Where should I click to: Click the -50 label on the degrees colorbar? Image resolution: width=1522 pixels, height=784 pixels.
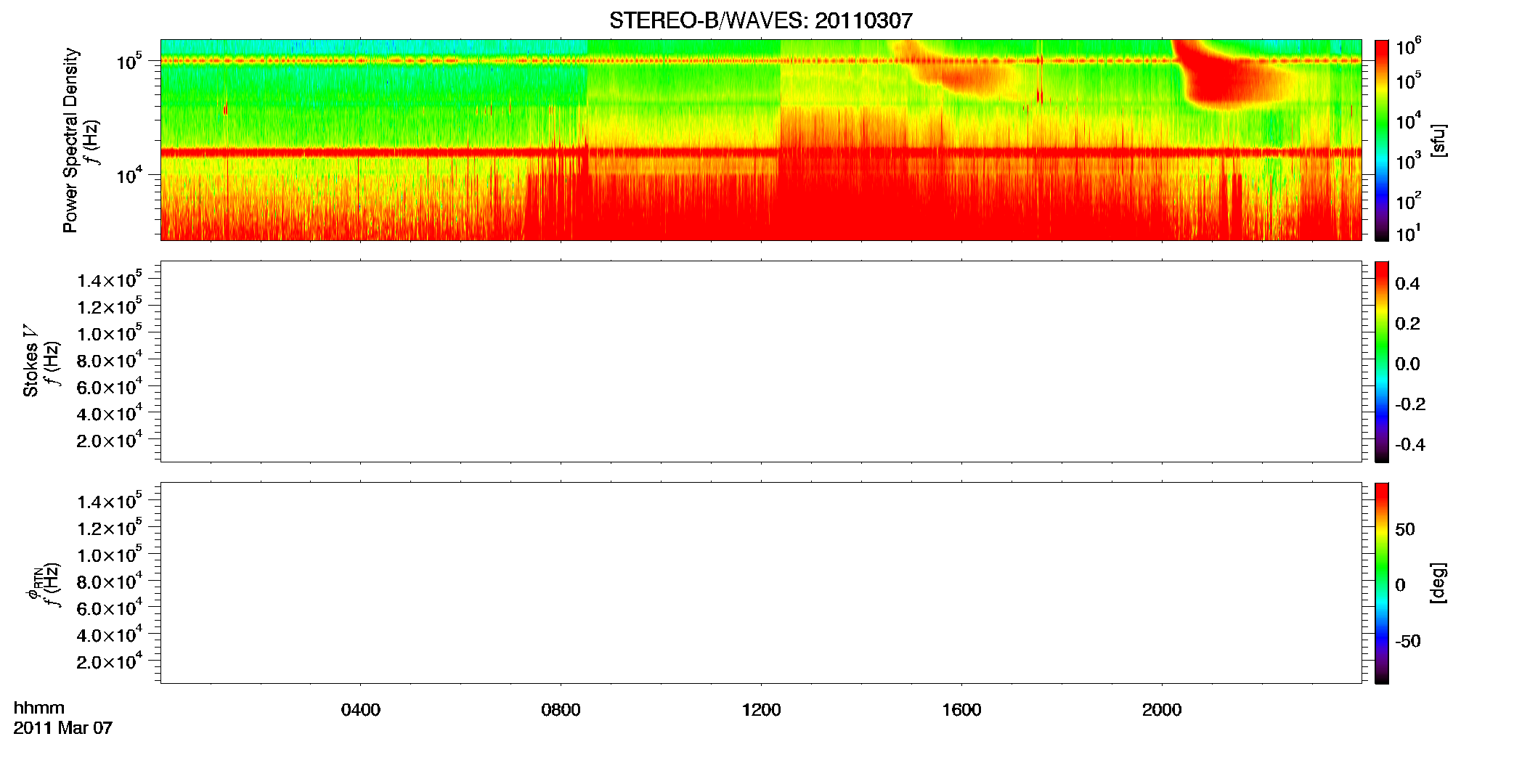pyautogui.click(x=1408, y=642)
